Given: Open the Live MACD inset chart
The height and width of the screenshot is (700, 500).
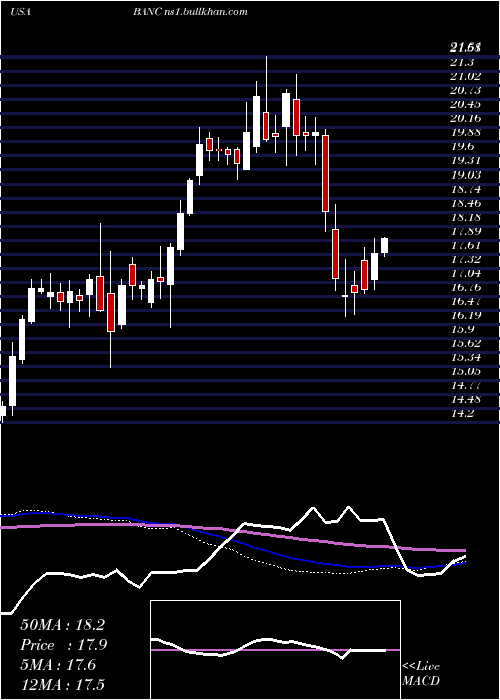Looking at the screenshot, I should tap(275, 650).
